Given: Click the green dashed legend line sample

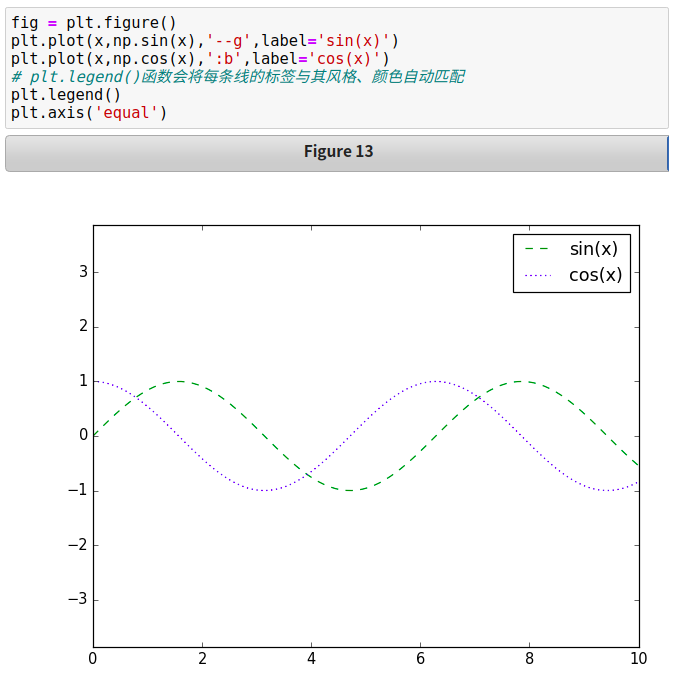Looking at the screenshot, I should 537,249.
